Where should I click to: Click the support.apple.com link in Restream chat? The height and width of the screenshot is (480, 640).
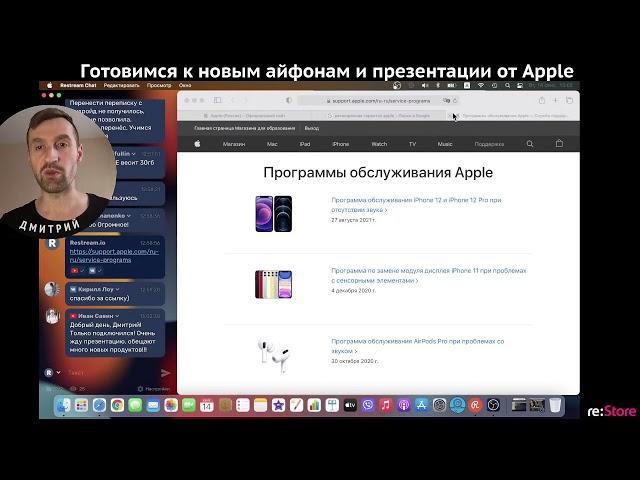pos(114,256)
